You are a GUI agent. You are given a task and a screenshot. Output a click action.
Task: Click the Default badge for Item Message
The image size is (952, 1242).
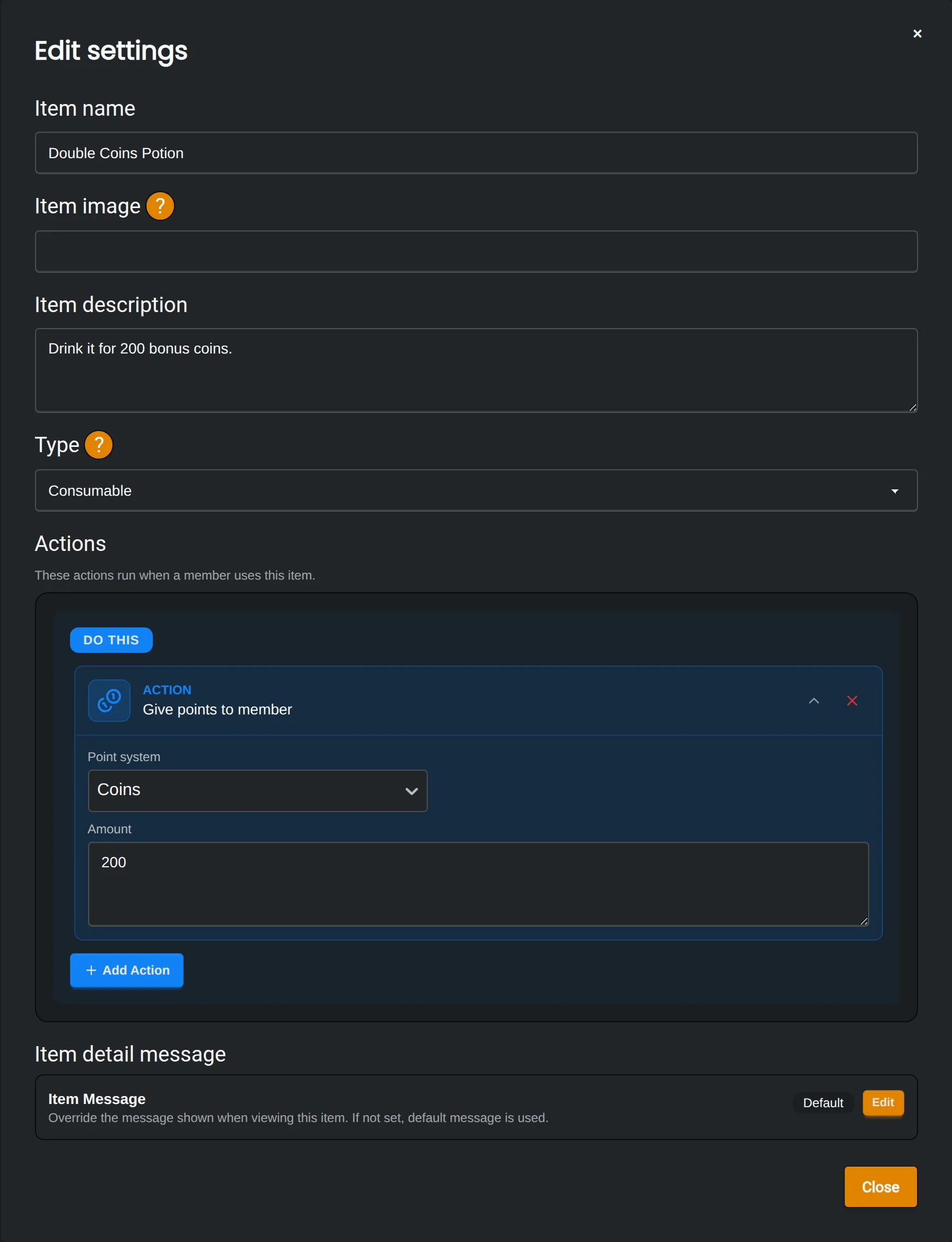point(823,1102)
